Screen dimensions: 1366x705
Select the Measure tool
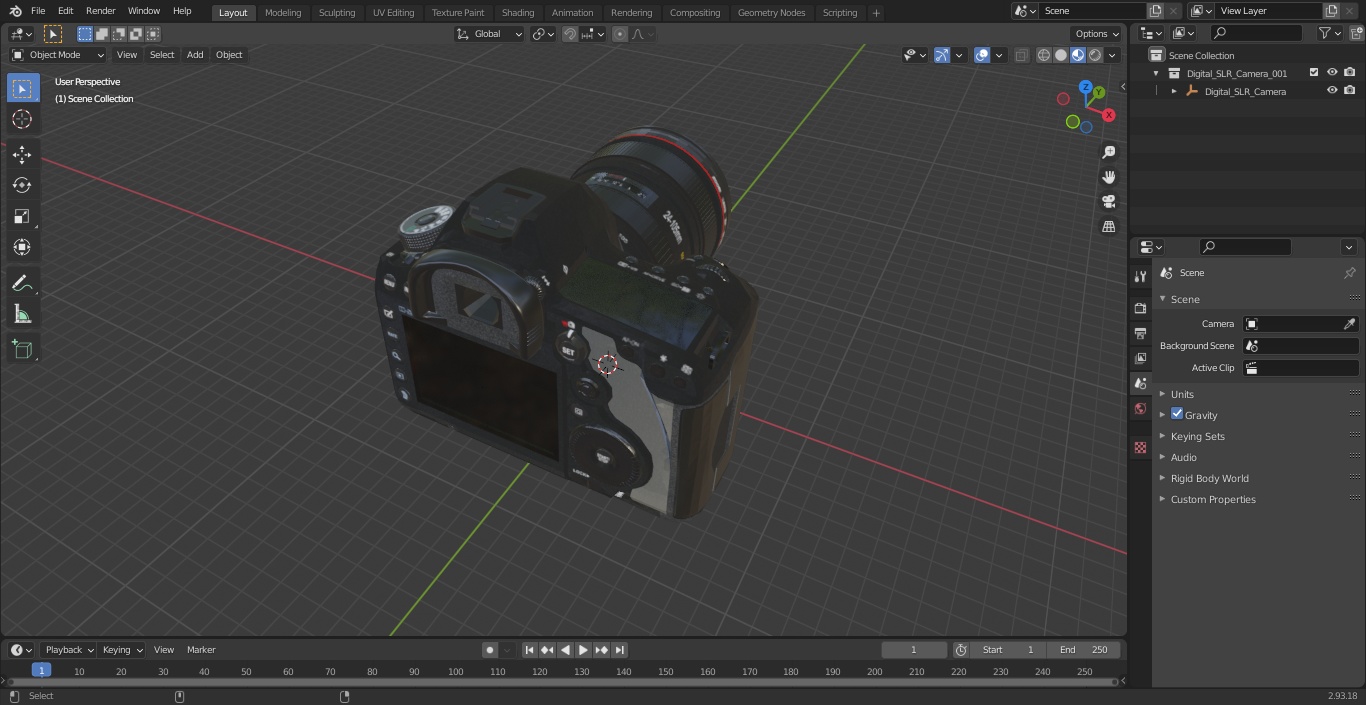coord(22,315)
